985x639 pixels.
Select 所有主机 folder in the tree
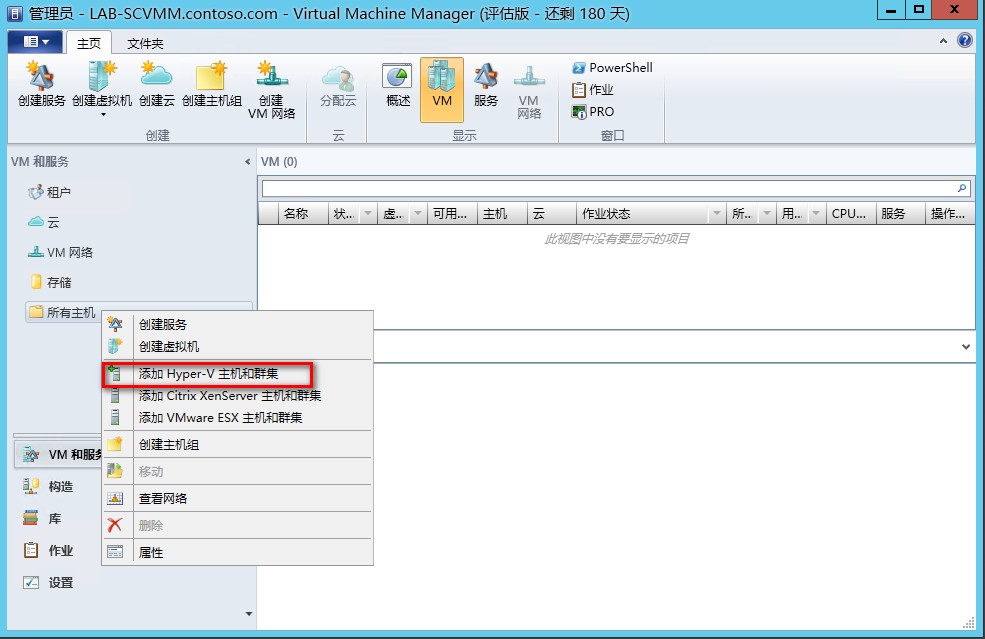pyautogui.click(x=62, y=312)
